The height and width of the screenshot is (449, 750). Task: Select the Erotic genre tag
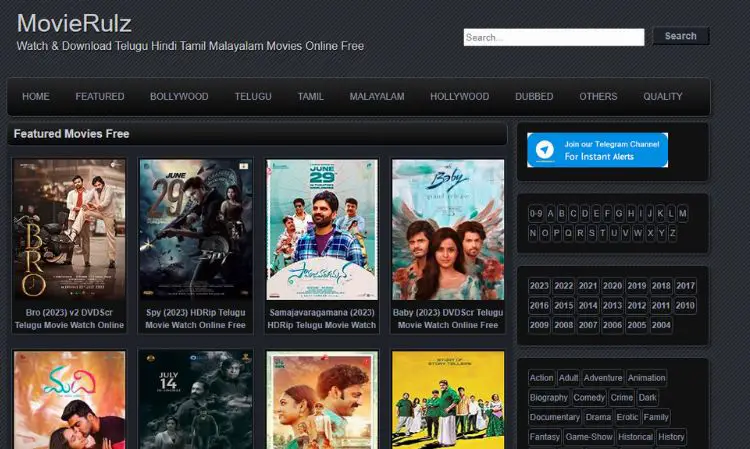click(x=628, y=417)
